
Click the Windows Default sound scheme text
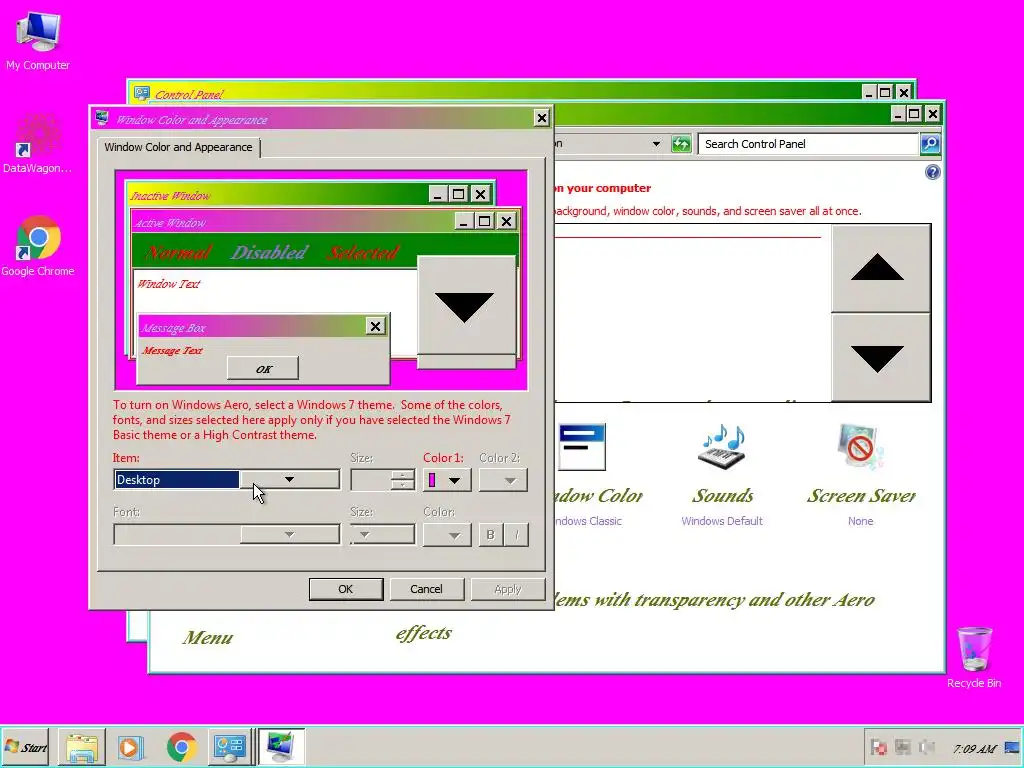click(722, 521)
